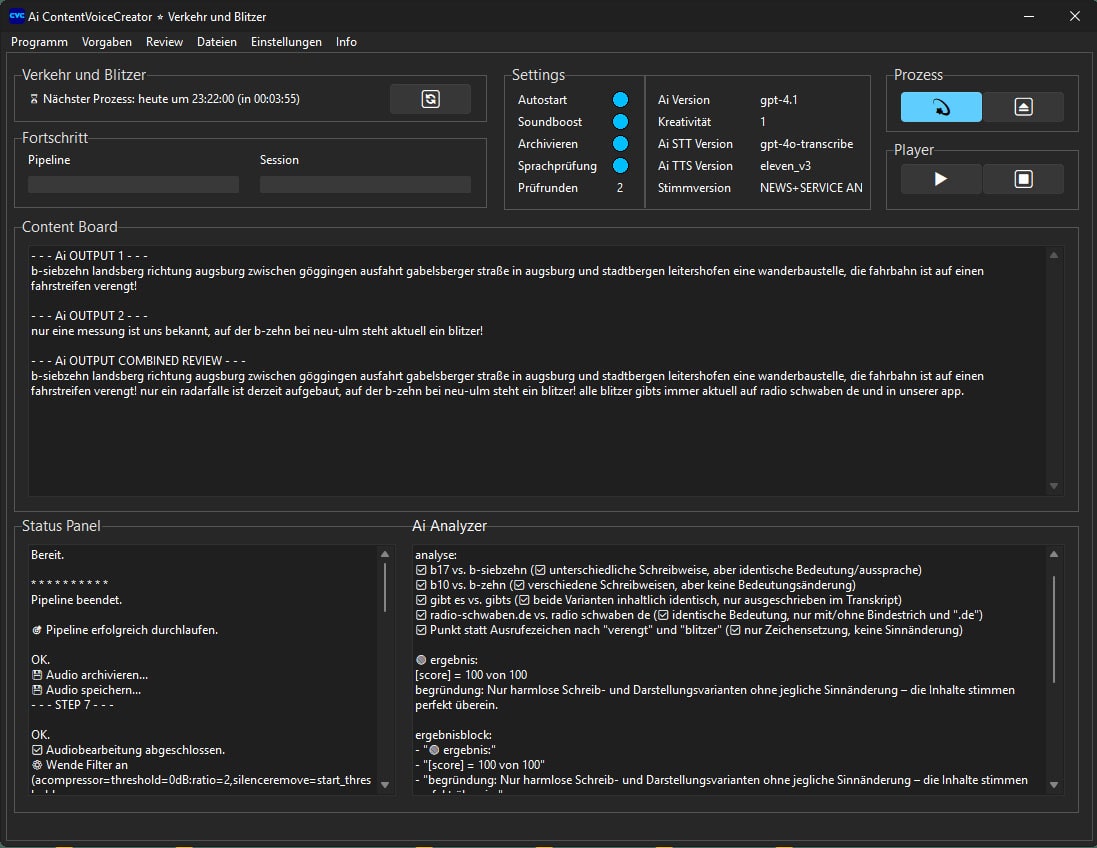Open the Info menu item
1097x848 pixels.
(x=346, y=42)
